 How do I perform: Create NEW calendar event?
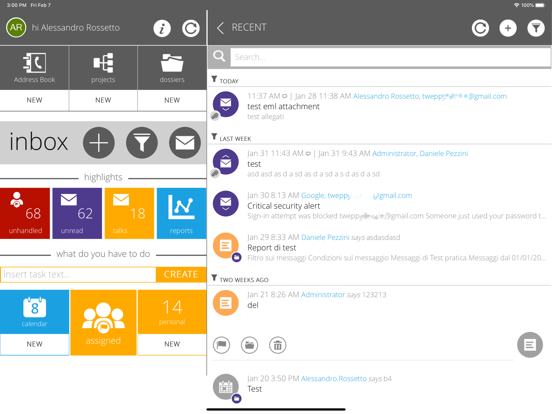click(x=34, y=344)
